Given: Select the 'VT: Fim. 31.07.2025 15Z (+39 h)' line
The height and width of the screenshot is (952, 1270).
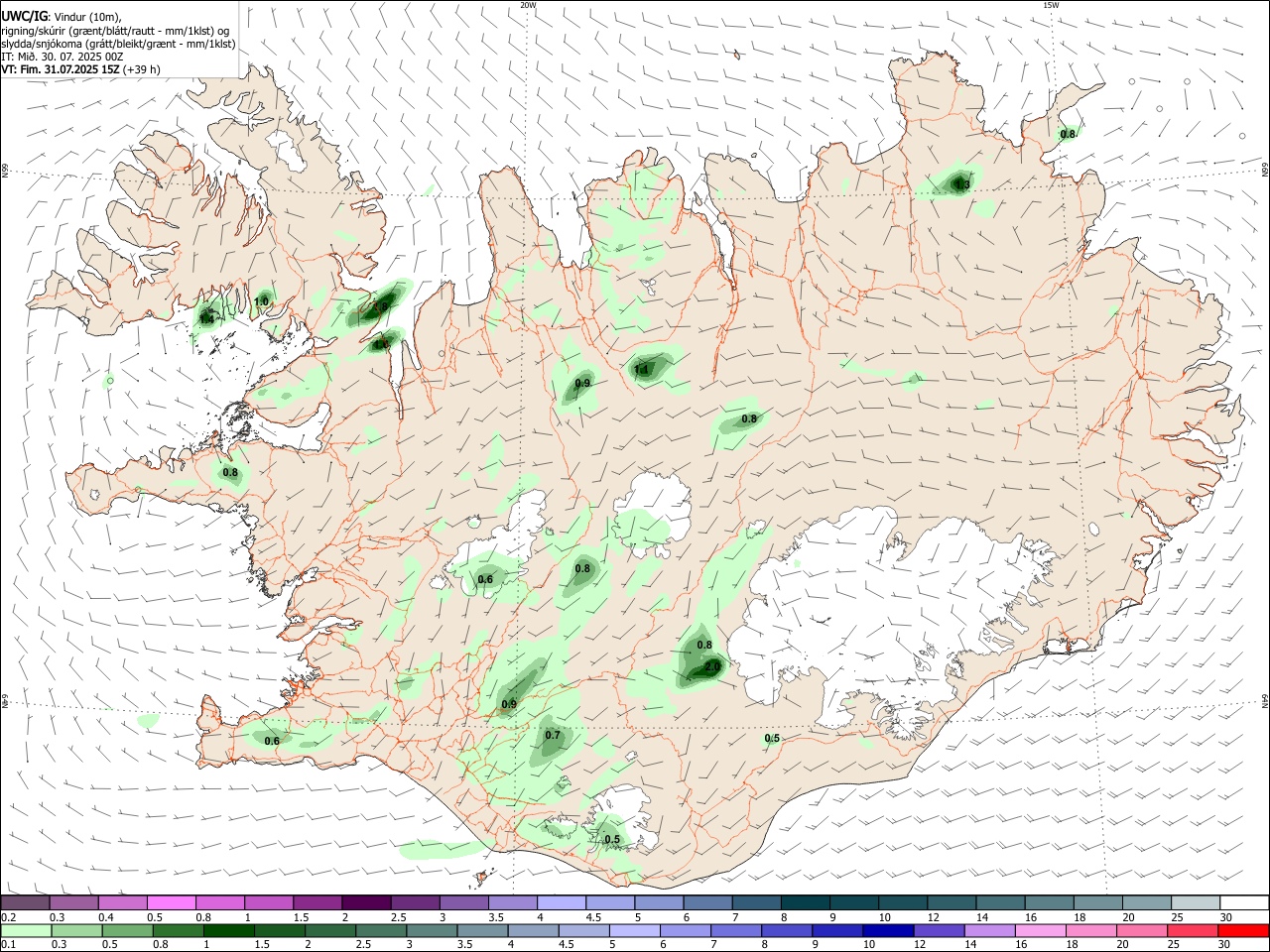Looking at the screenshot, I should click(x=80, y=69).
